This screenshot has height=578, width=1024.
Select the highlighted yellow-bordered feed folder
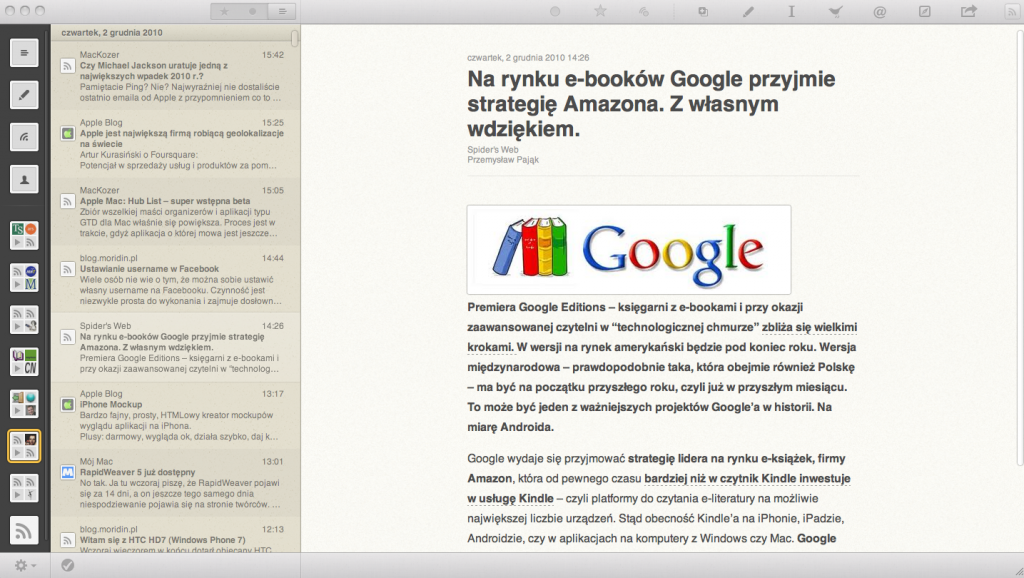24,446
